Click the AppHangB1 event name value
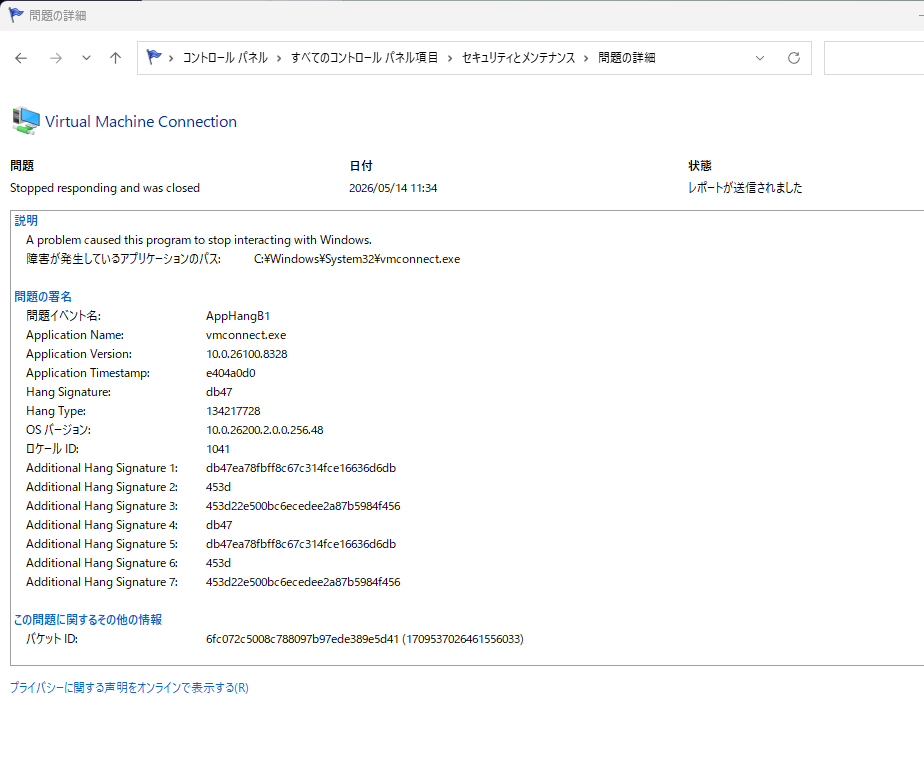Image resolution: width=924 pixels, height=780 pixels. 238,316
